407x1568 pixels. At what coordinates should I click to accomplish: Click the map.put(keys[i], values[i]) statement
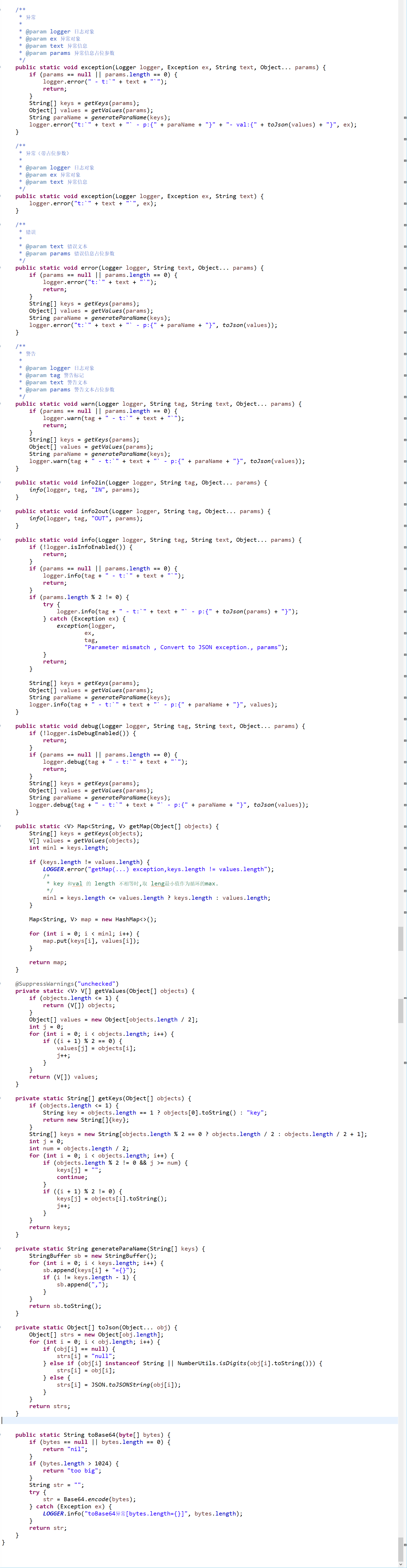coord(91,941)
